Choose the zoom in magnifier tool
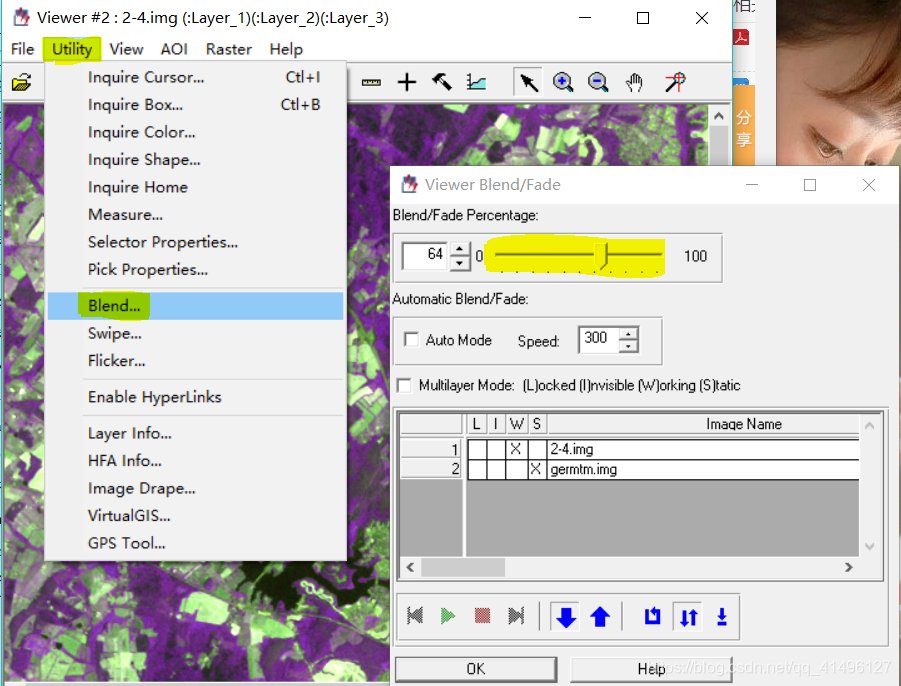Viewport: 901px width, 686px height. click(x=563, y=83)
